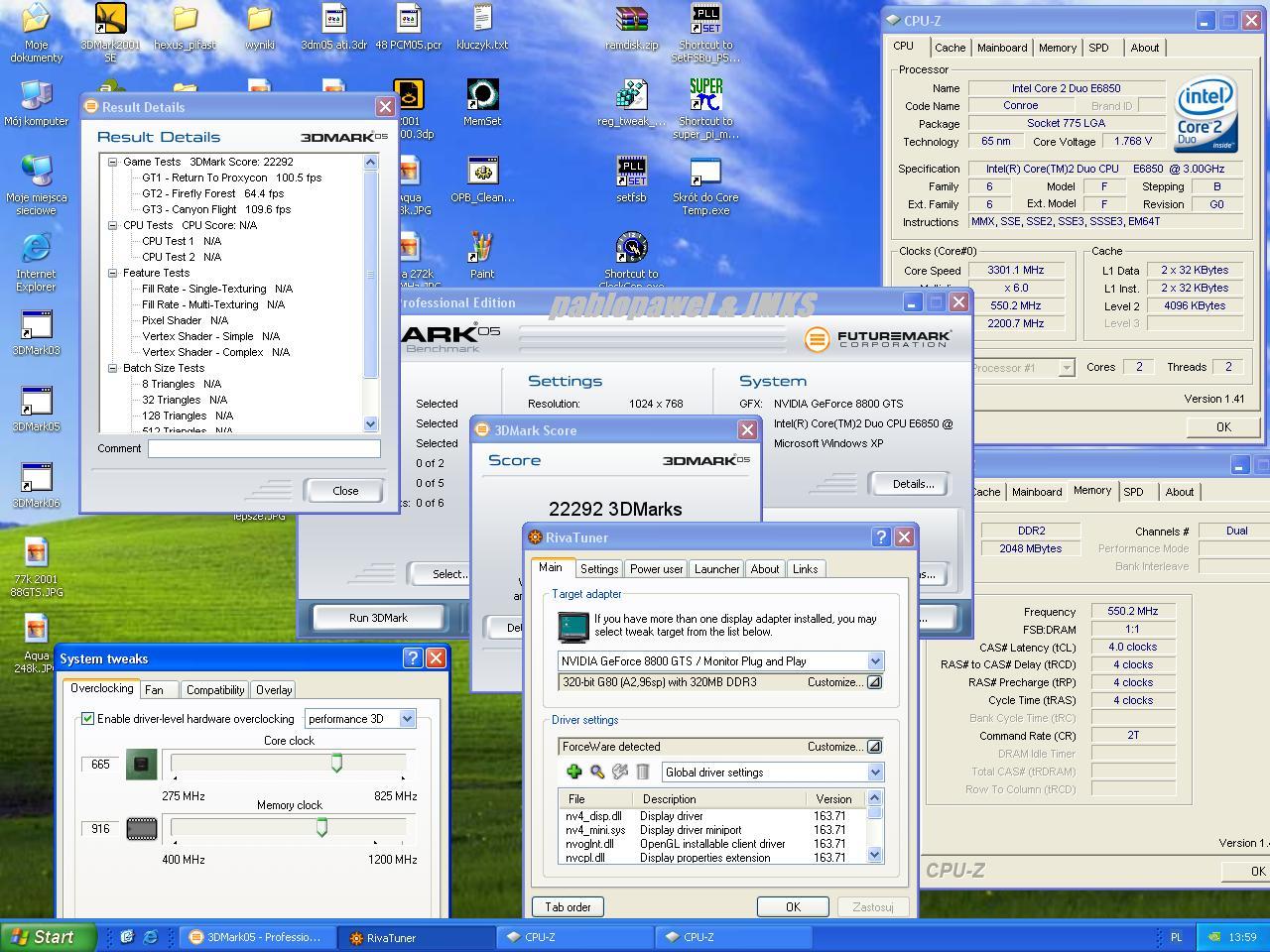Open the Windows Start button

49,937
